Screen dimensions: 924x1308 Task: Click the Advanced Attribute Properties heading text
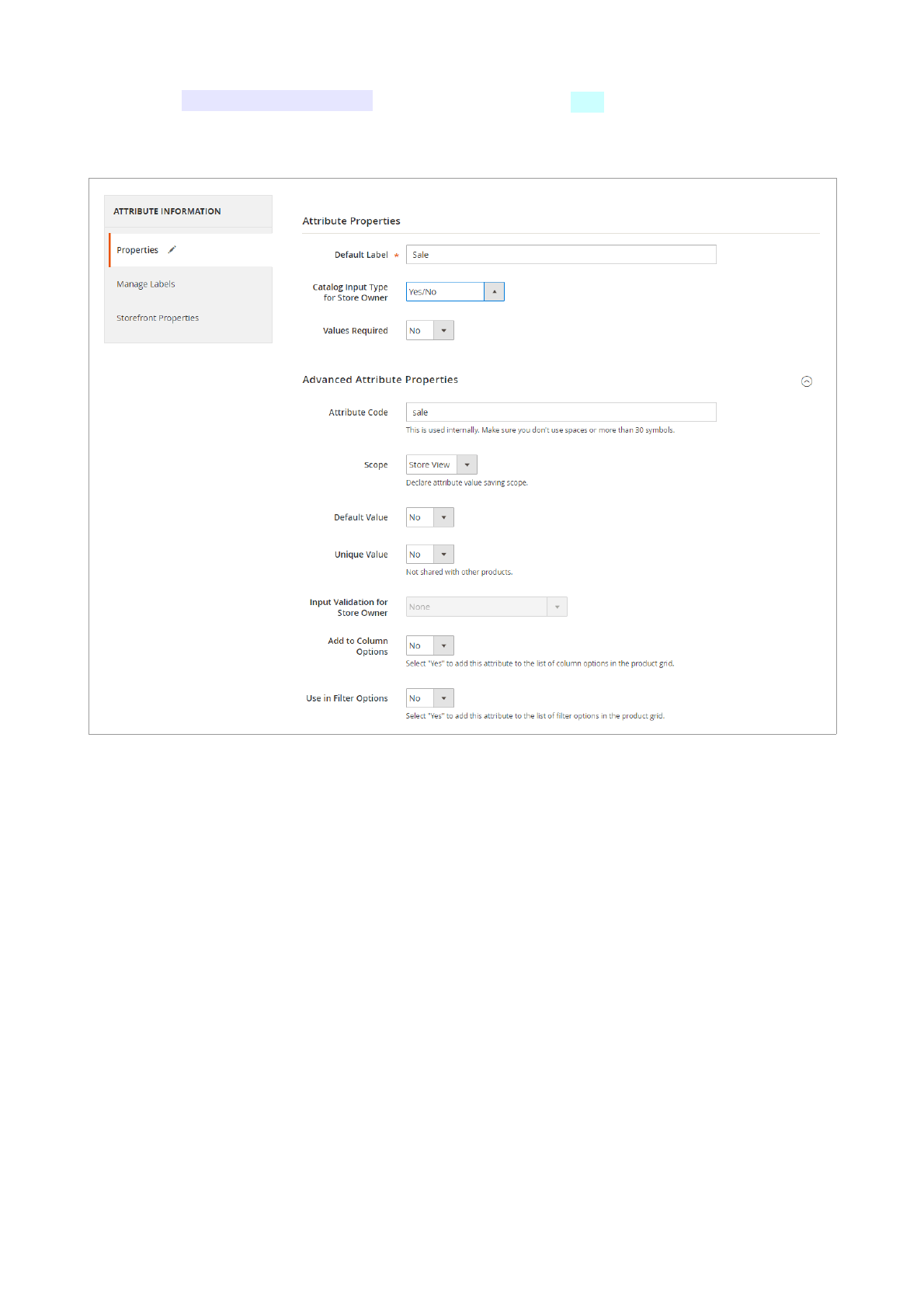[380, 380]
